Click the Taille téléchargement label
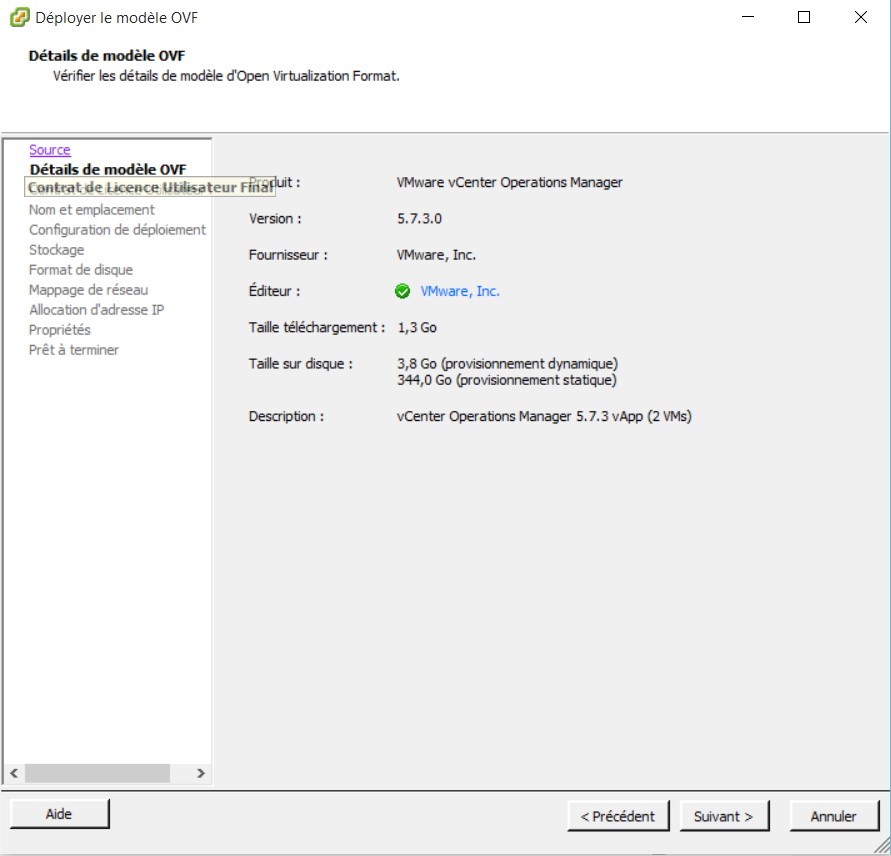891x856 pixels. click(317, 327)
